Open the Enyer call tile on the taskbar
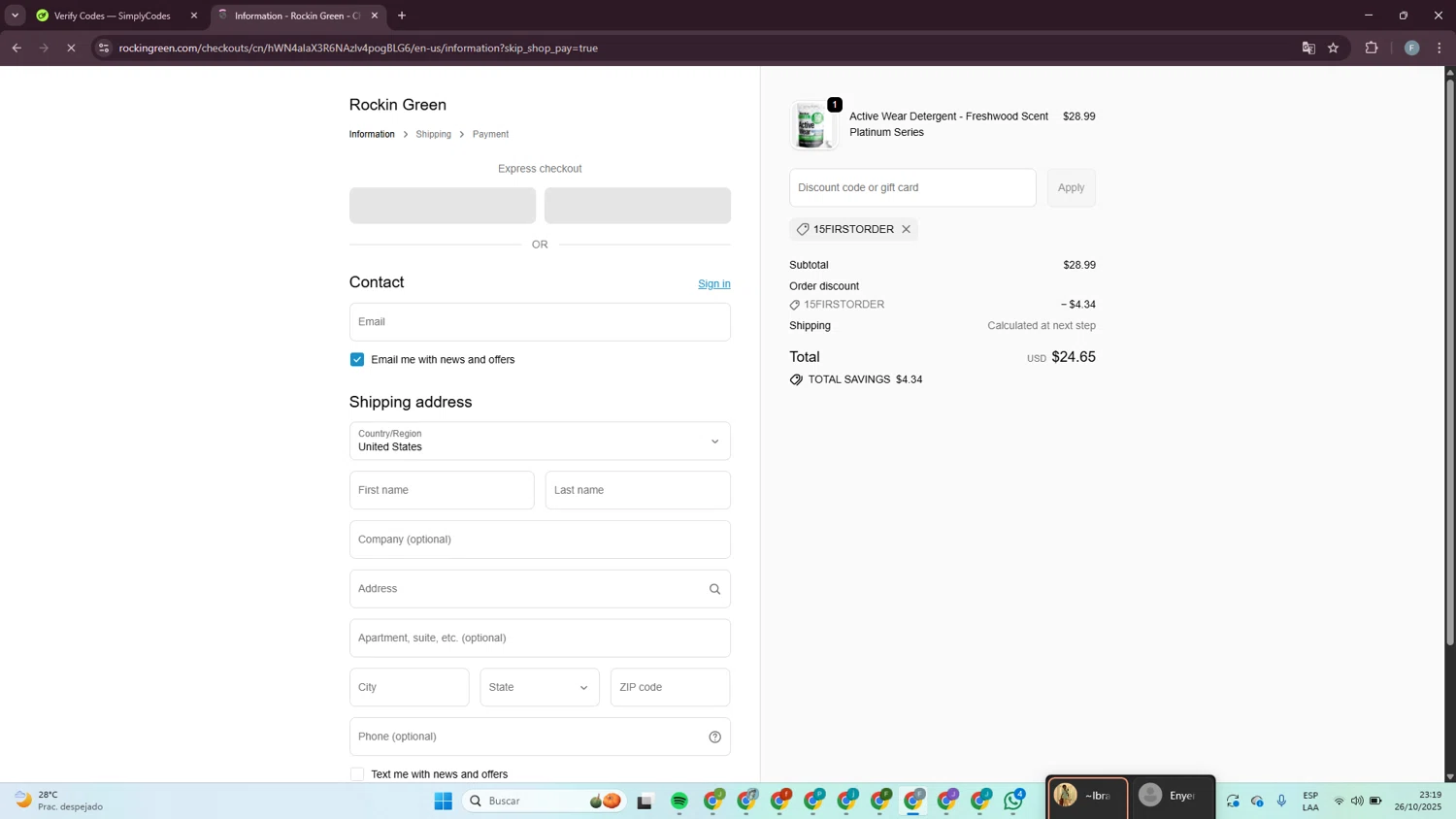 (1173, 796)
